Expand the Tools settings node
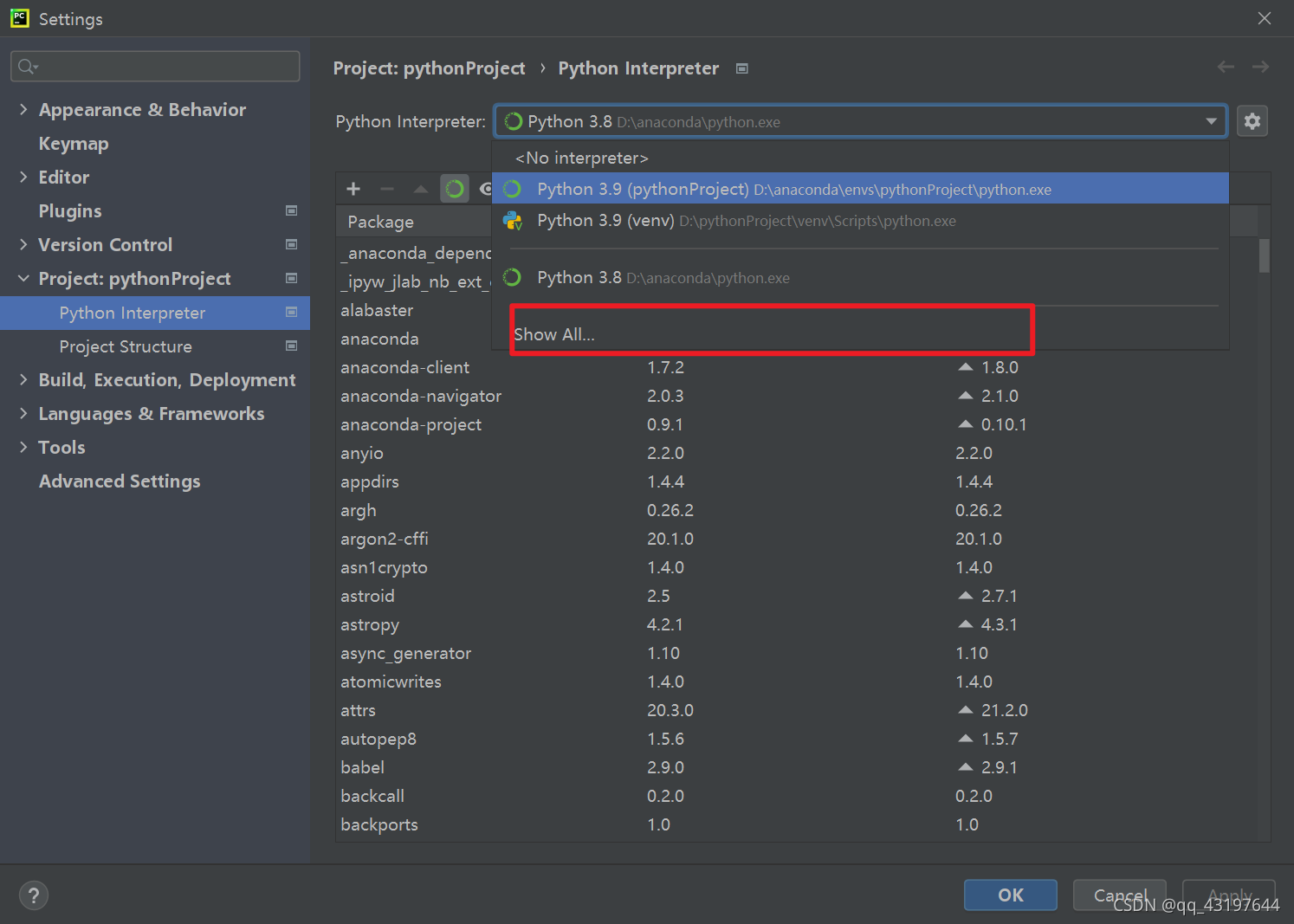 pyautogui.click(x=23, y=447)
